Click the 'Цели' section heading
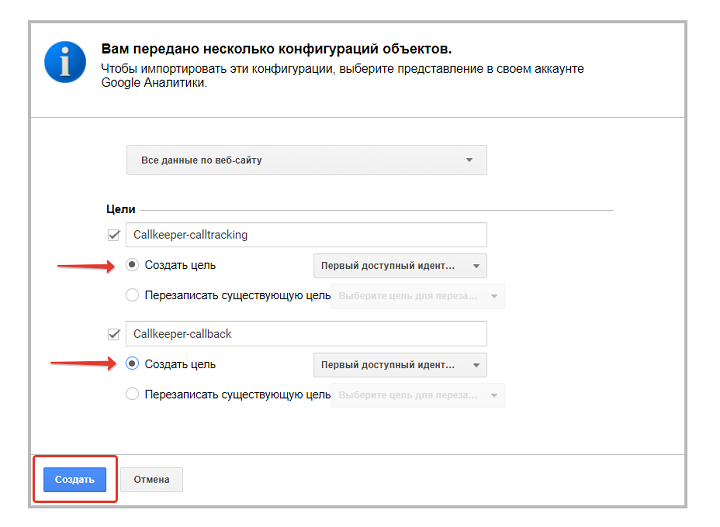The image size is (720, 527). (x=121, y=209)
